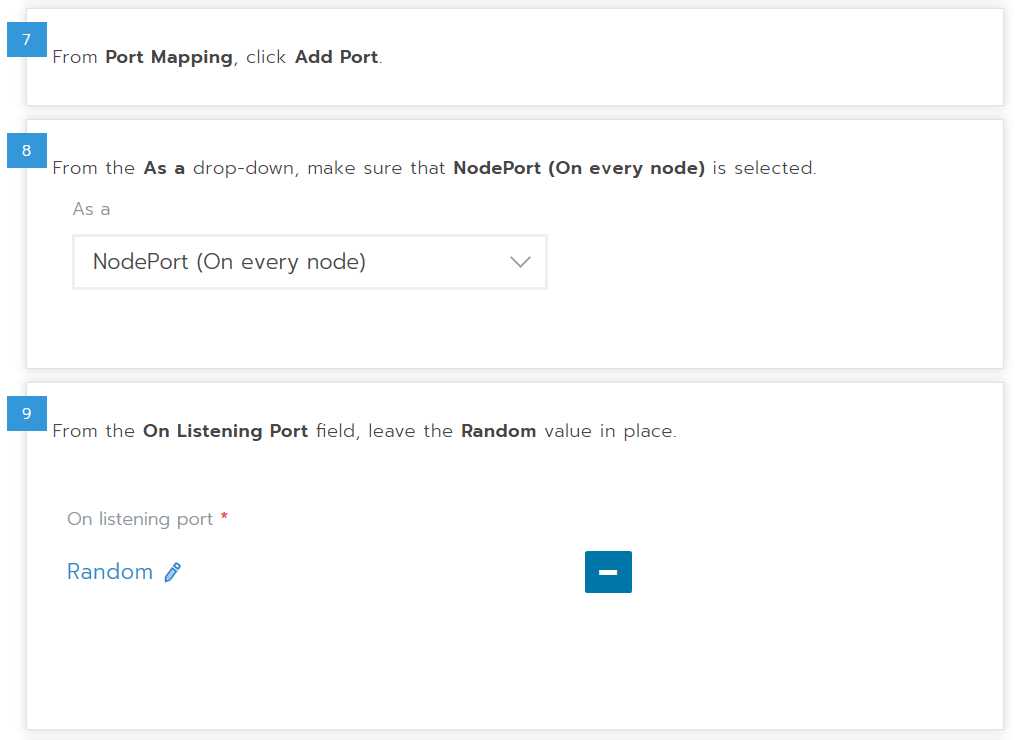Click the bold 'Random' word in step 9

pyautogui.click(x=498, y=431)
